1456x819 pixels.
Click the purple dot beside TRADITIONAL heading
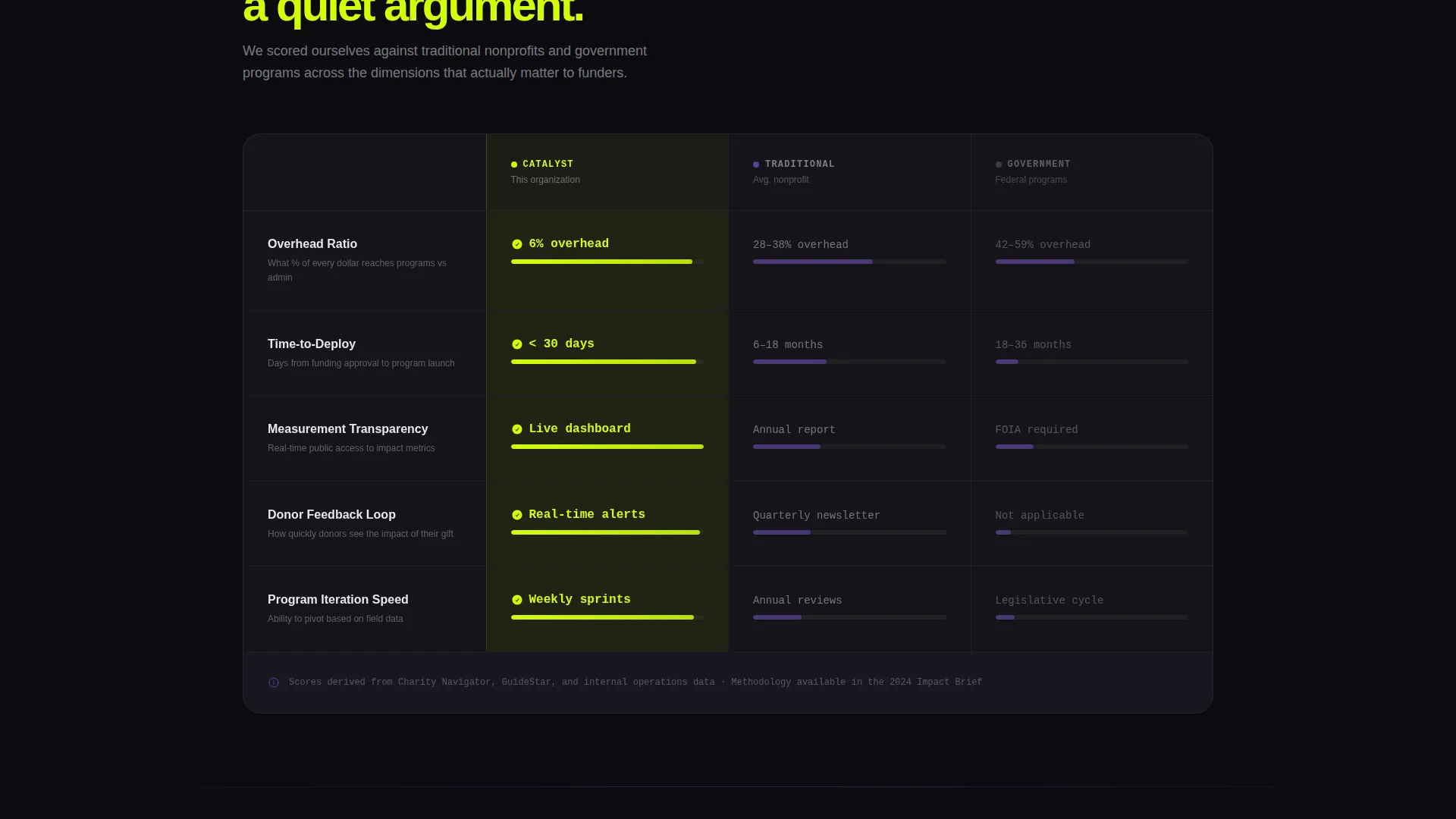coord(756,165)
